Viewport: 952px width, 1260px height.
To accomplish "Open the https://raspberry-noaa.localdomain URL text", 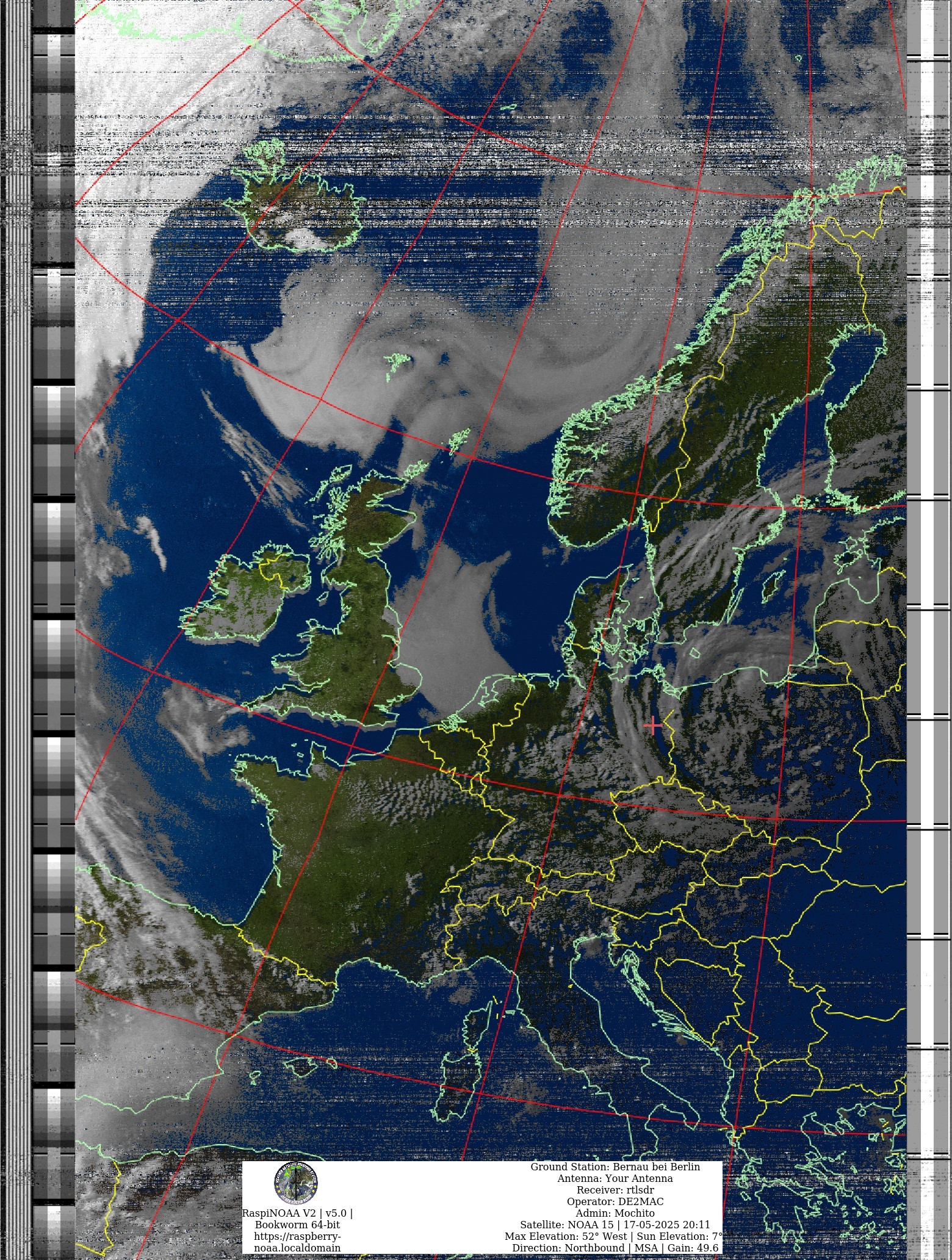I will coord(297,1242).
